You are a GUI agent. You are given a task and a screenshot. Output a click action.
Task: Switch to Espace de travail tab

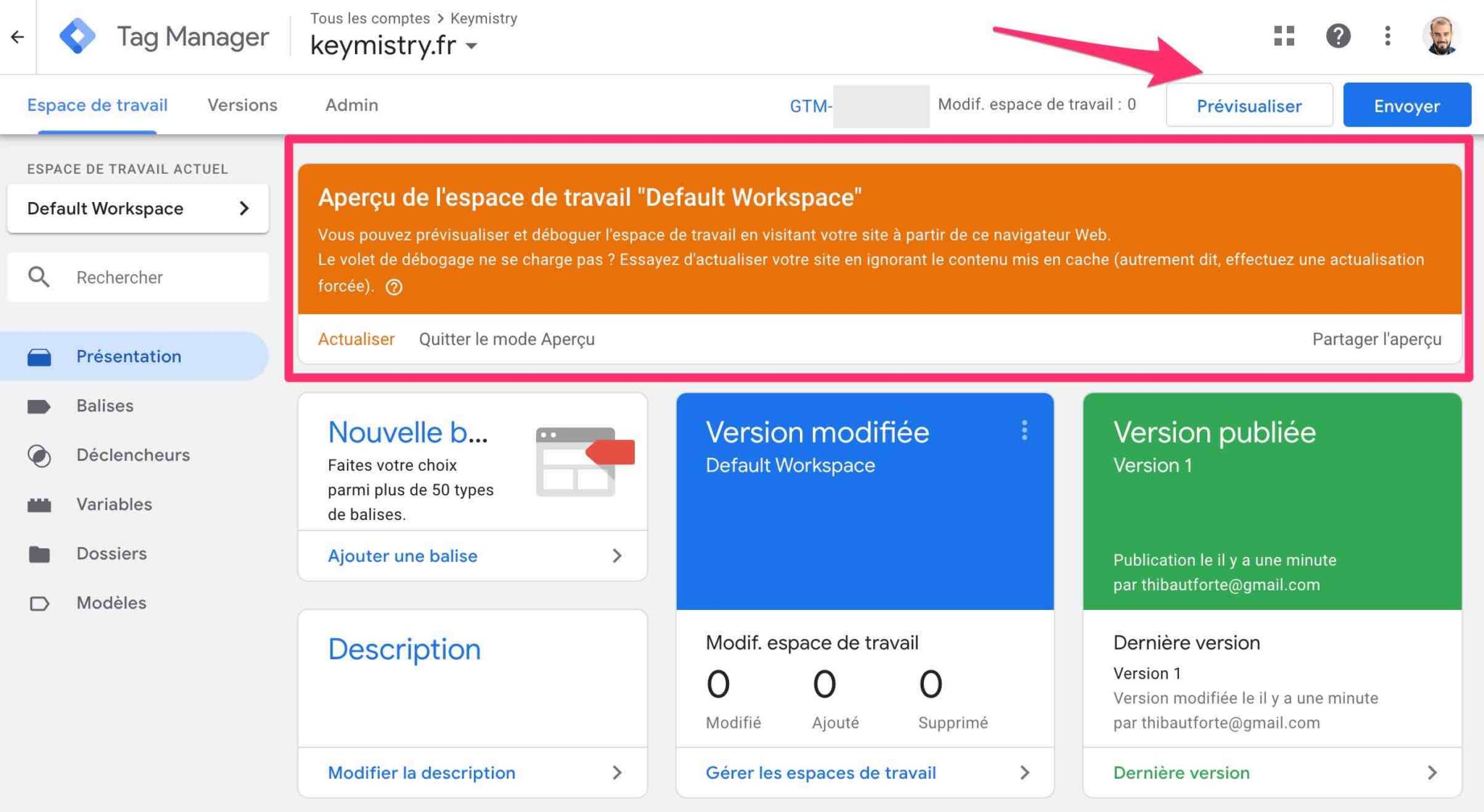[x=97, y=105]
